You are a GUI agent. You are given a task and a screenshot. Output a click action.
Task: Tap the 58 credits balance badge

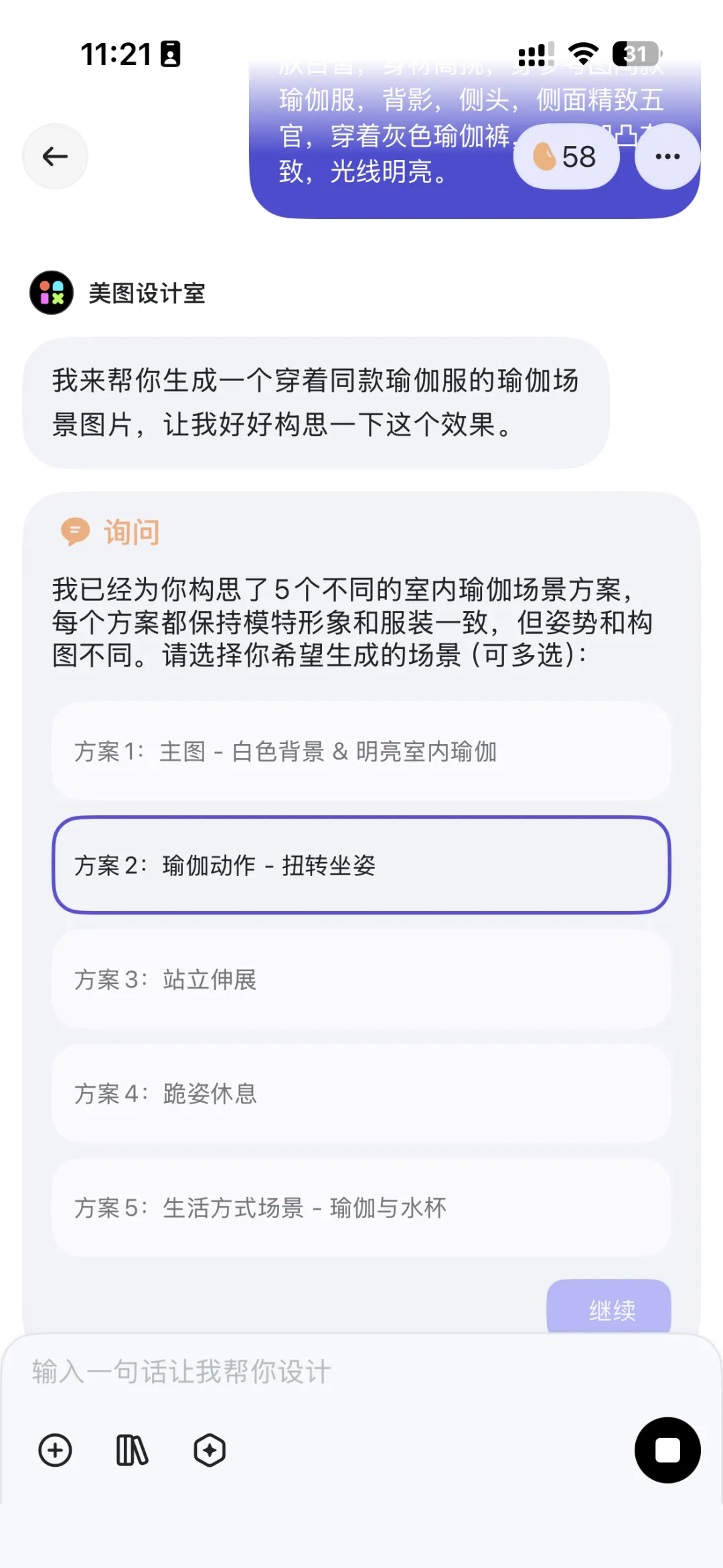(566, 157)
